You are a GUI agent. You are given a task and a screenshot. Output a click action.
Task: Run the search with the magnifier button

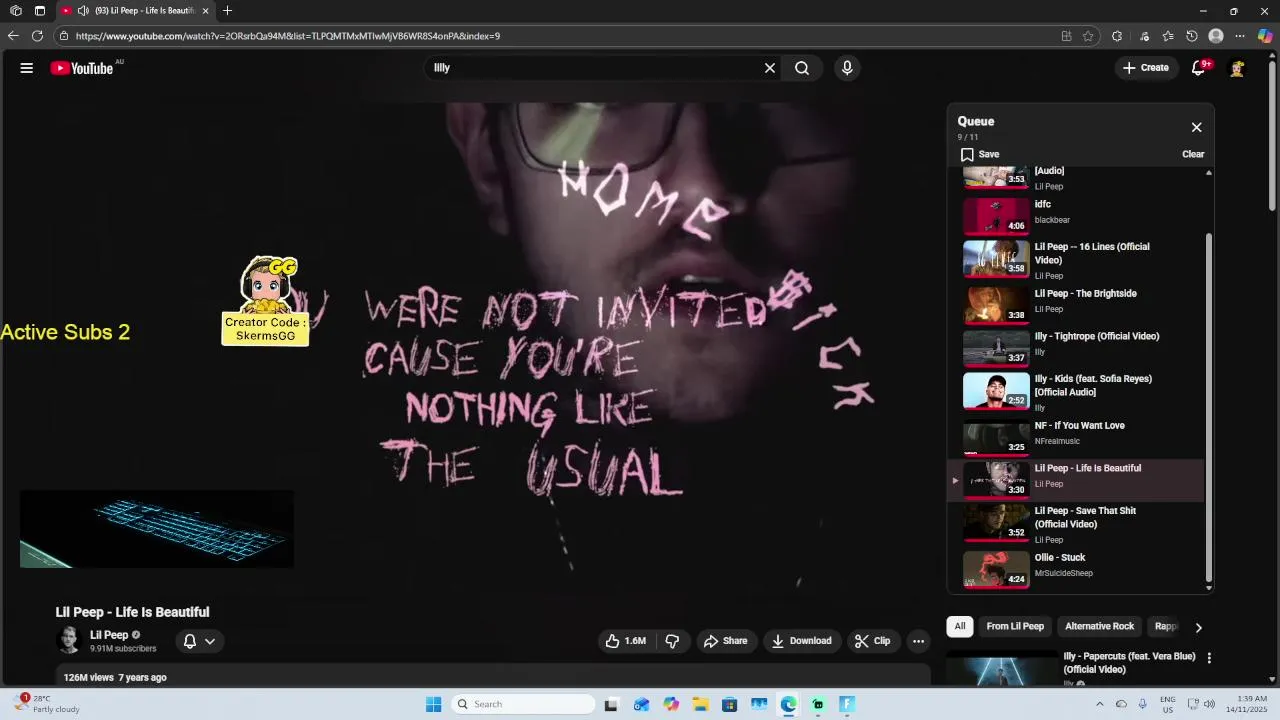click(802, 68)
